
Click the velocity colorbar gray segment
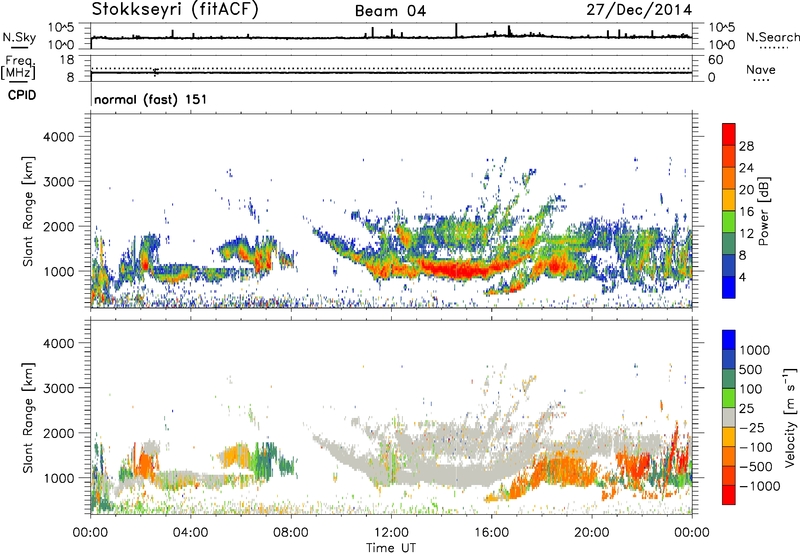729,417
